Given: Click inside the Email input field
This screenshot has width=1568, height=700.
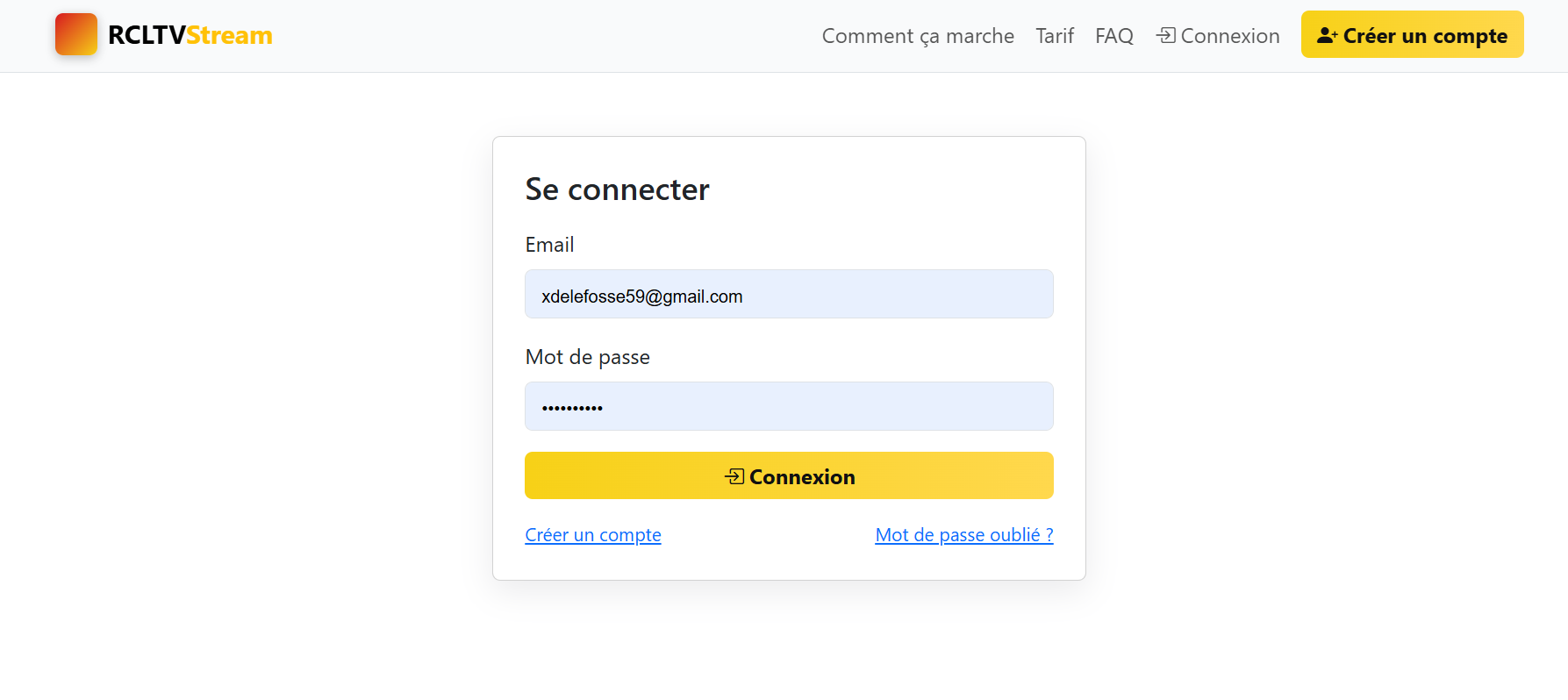Looking at the screenshot, I should 789,294.
